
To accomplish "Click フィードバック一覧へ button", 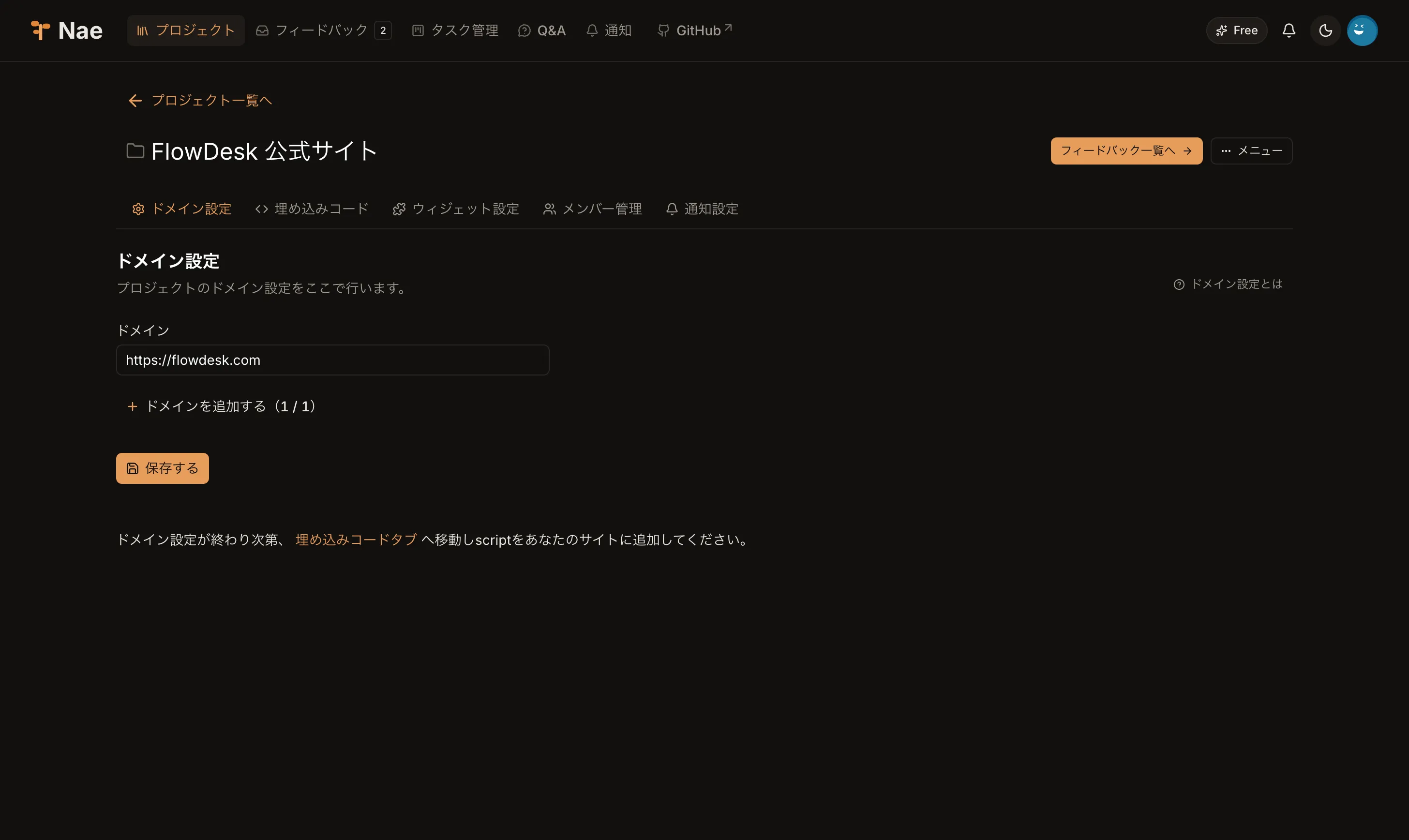I will (1126, 151).
